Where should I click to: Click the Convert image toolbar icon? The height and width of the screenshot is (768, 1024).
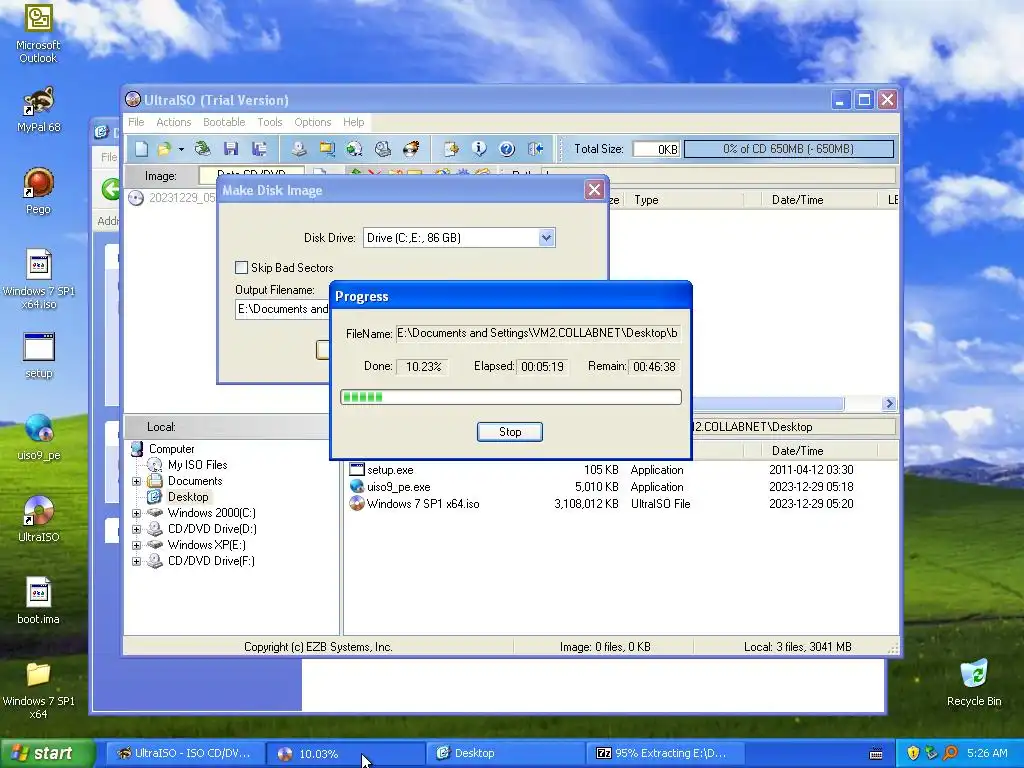[x=355, y=149]
